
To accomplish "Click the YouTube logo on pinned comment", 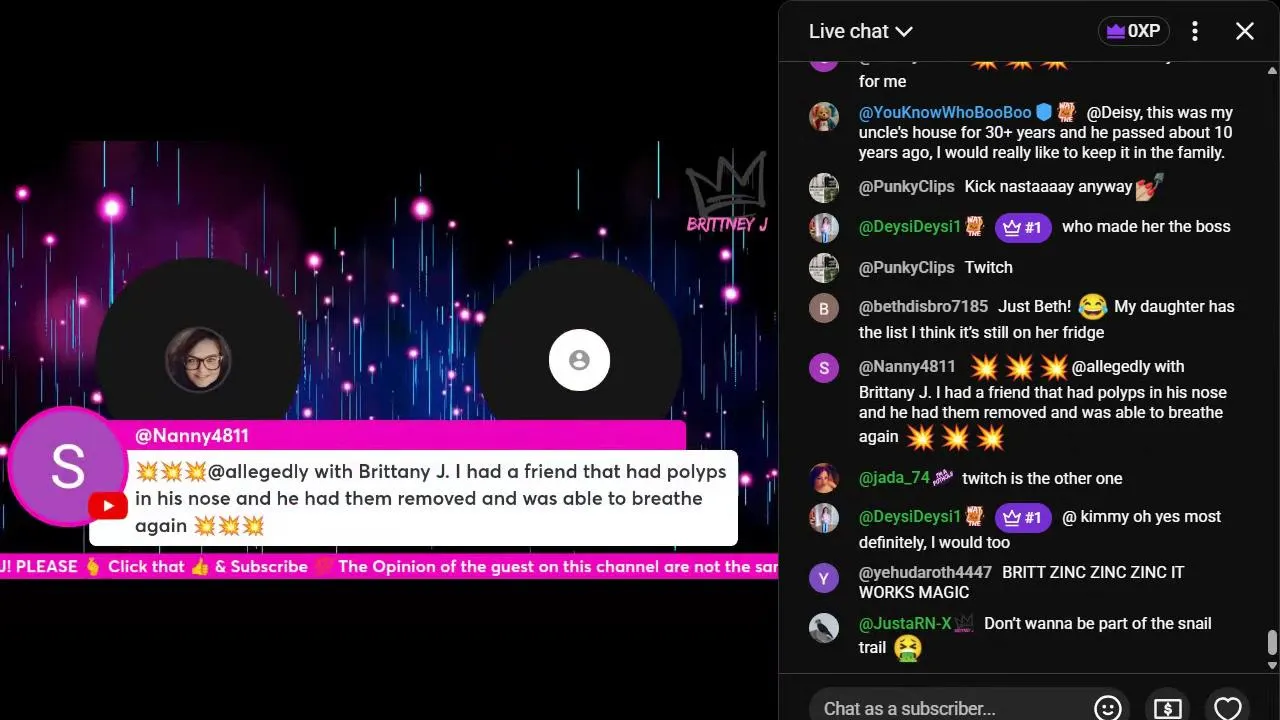I will [108, 506].
